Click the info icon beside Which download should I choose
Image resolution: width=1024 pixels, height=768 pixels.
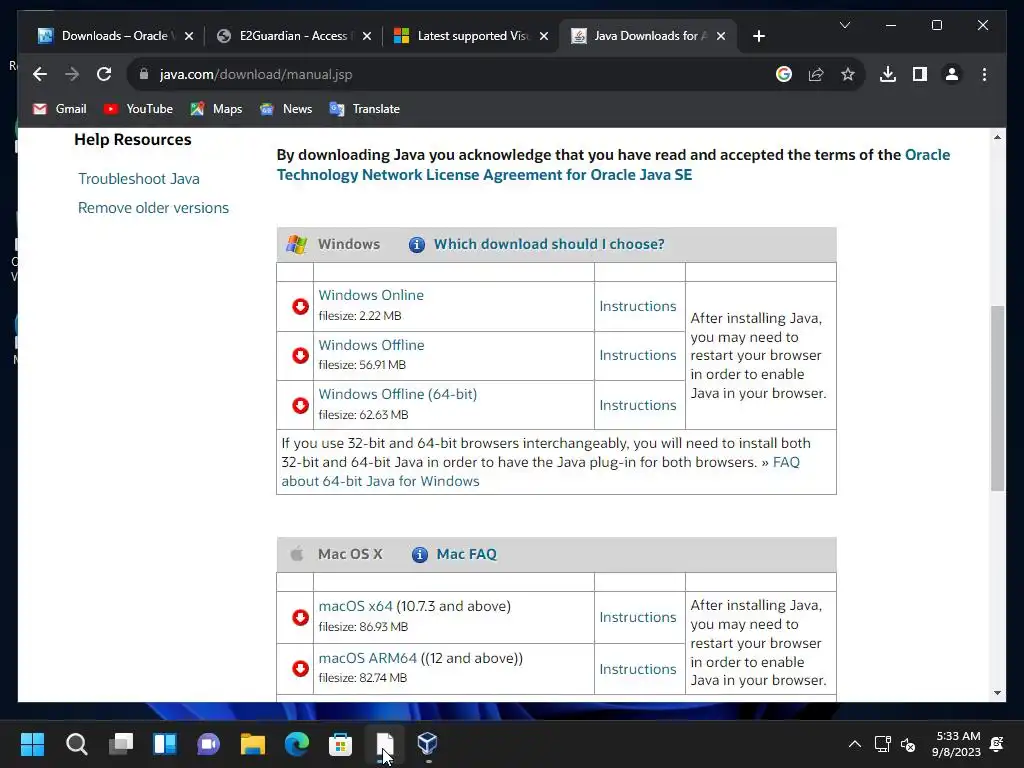tap(417, 245)
